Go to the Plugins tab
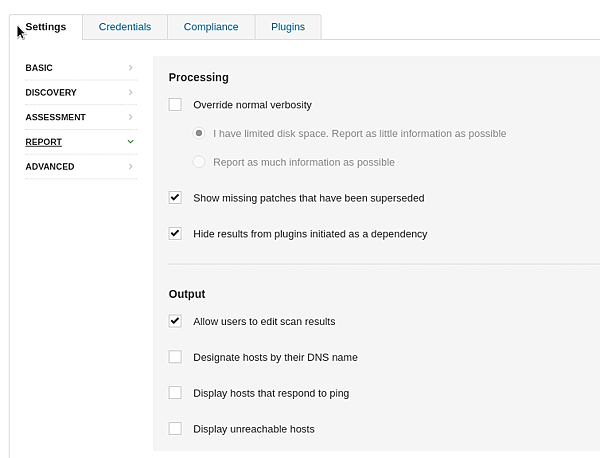 (x=288, y=27)
